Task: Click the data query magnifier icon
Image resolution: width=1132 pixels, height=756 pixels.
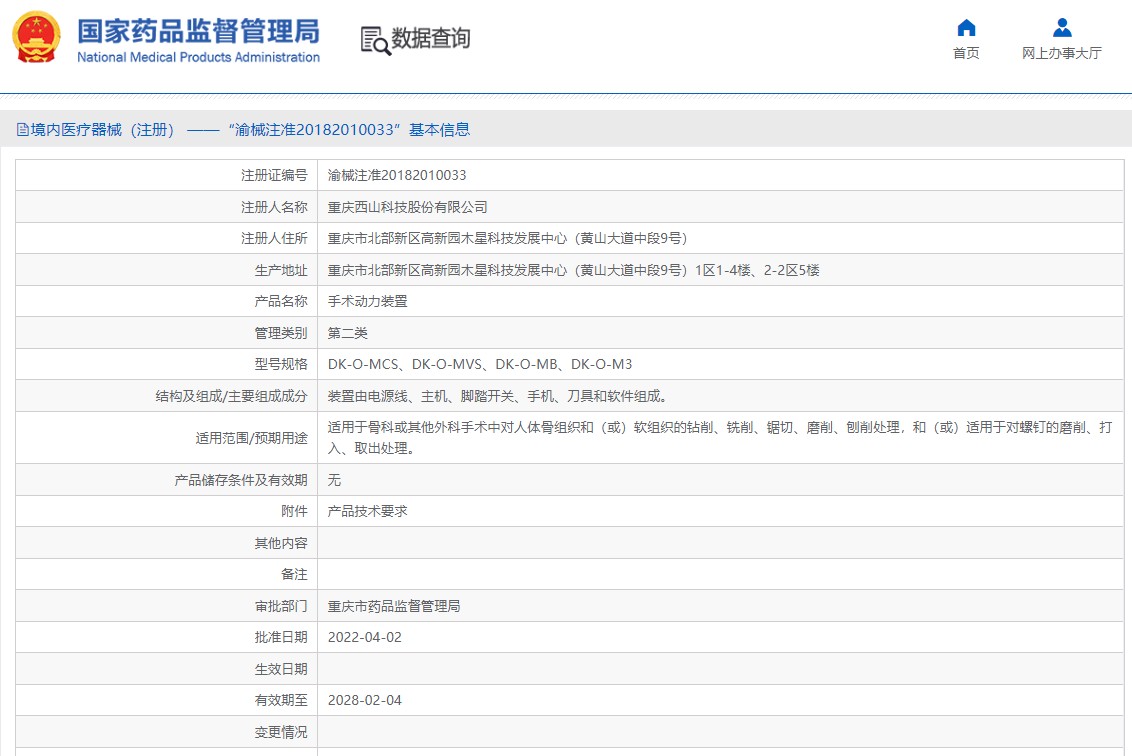Action: tap(375, 40)
